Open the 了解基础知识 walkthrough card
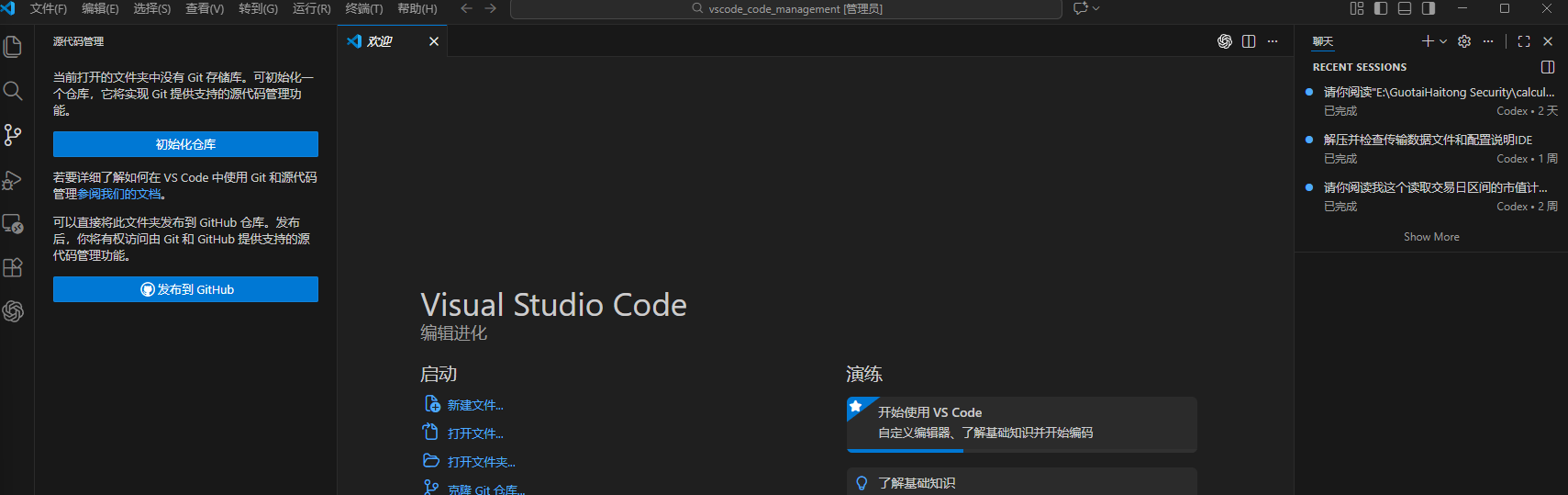Image resolution: width=1568 pixels, height=495 pixels. pyautogui.click(x=1022, y=482)
